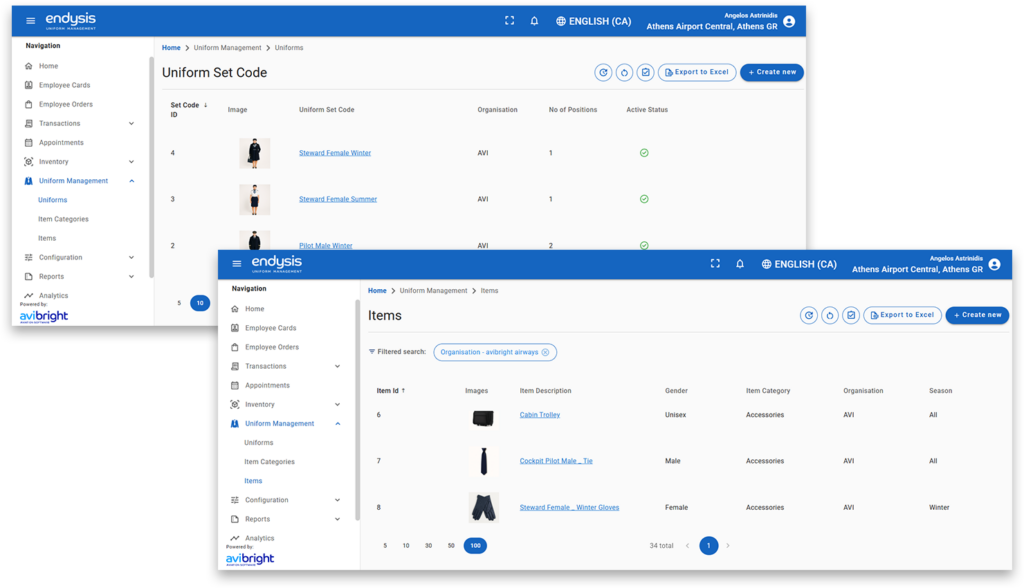Click Create new button in Items window
The image size is (1024, 588).
[978, 315]
